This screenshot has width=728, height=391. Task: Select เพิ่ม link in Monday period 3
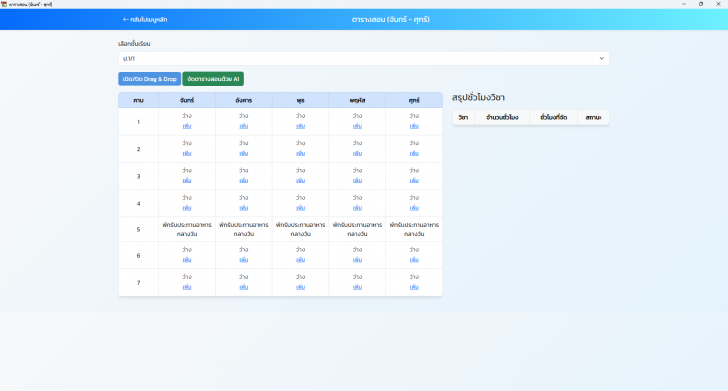(x=187, y=181)
